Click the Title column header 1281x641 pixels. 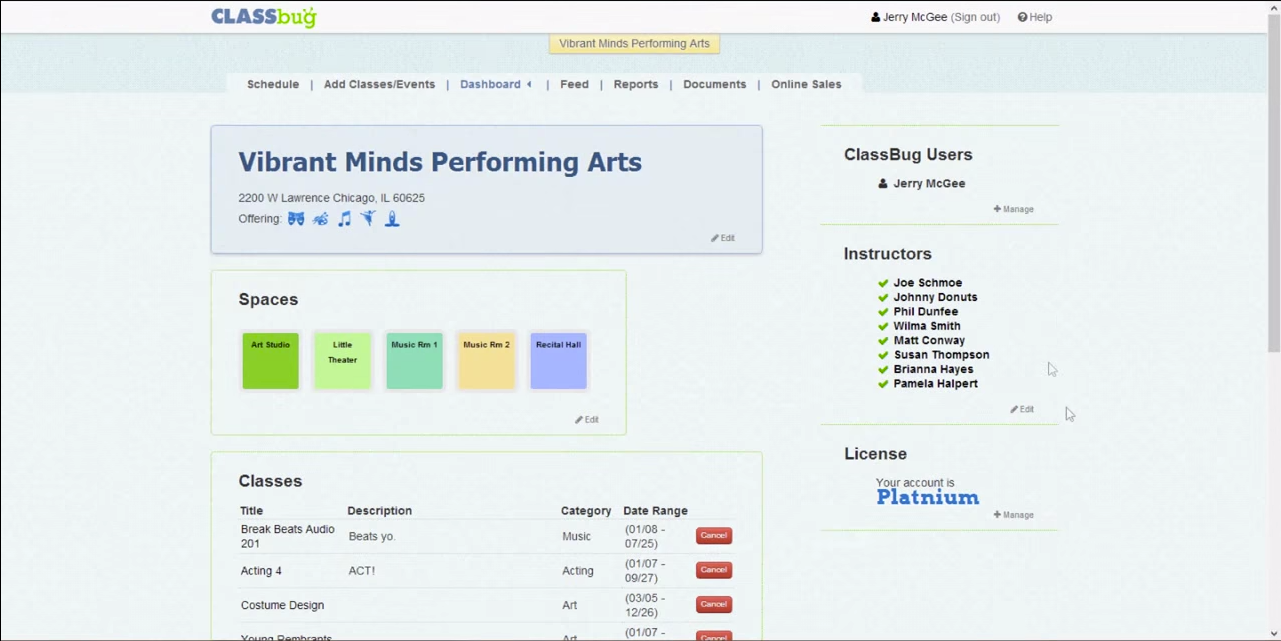(x=252, y=511)
